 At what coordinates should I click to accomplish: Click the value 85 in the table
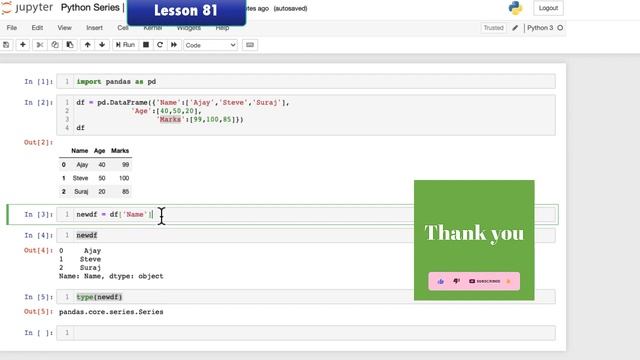point(125,191)
